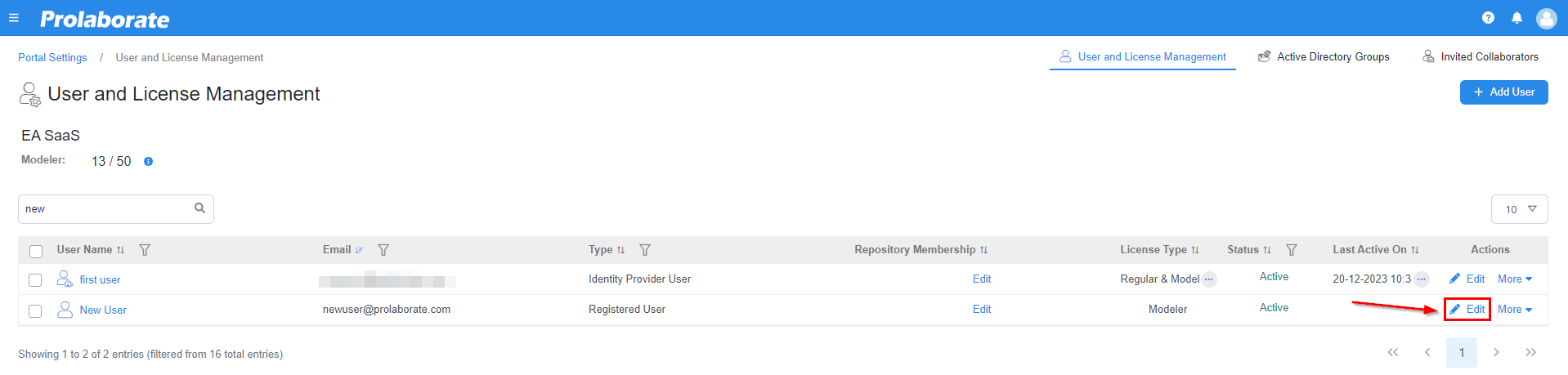
Task: Select the New User row checkbox
Action: coord(35,310)
